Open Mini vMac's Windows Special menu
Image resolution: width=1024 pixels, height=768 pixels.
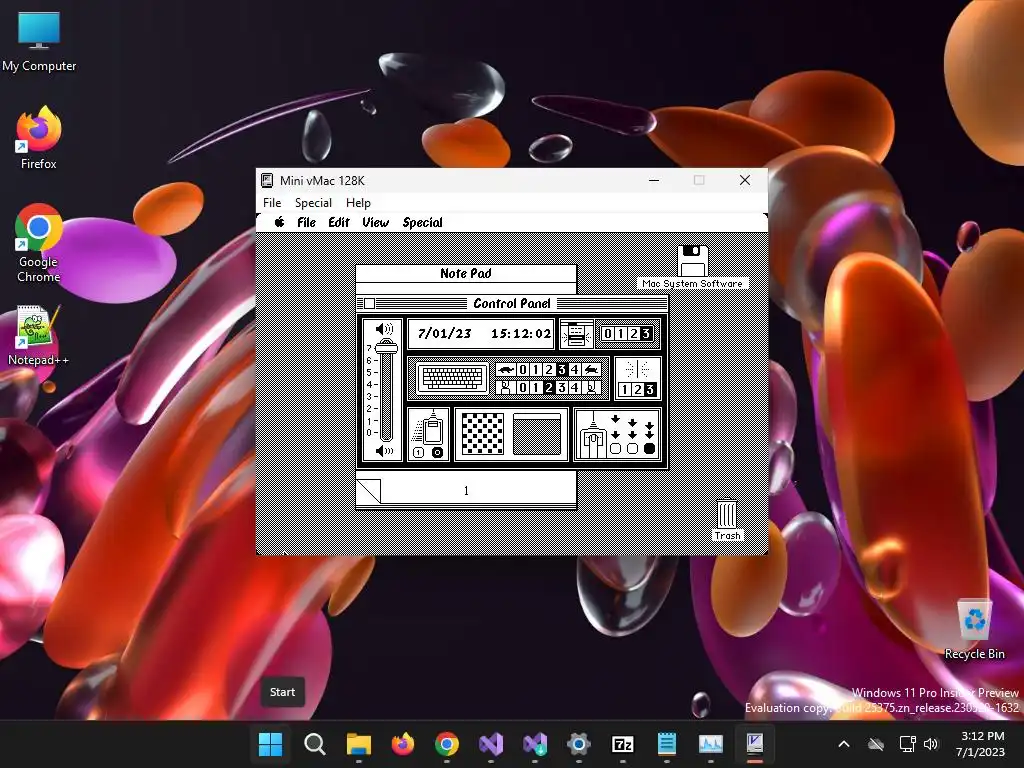pyautogui.click(x=313, y=202)
